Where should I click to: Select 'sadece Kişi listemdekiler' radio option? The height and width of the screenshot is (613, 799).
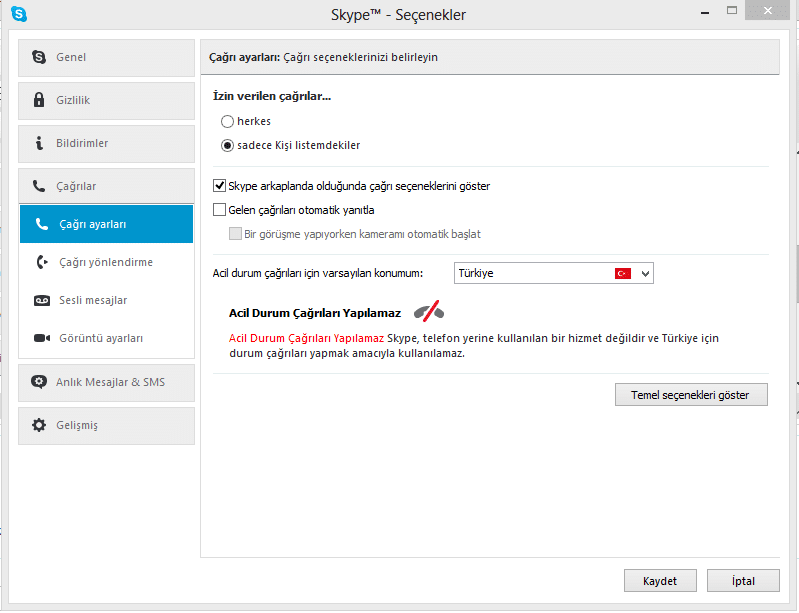coord(227,145)
